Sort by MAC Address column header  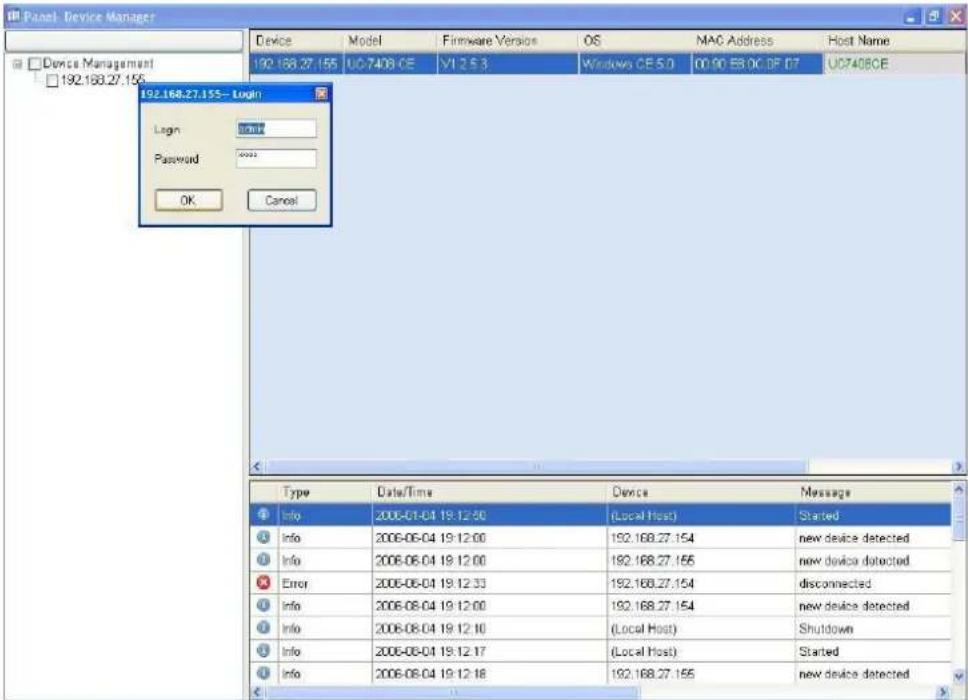tap(756, 41)
